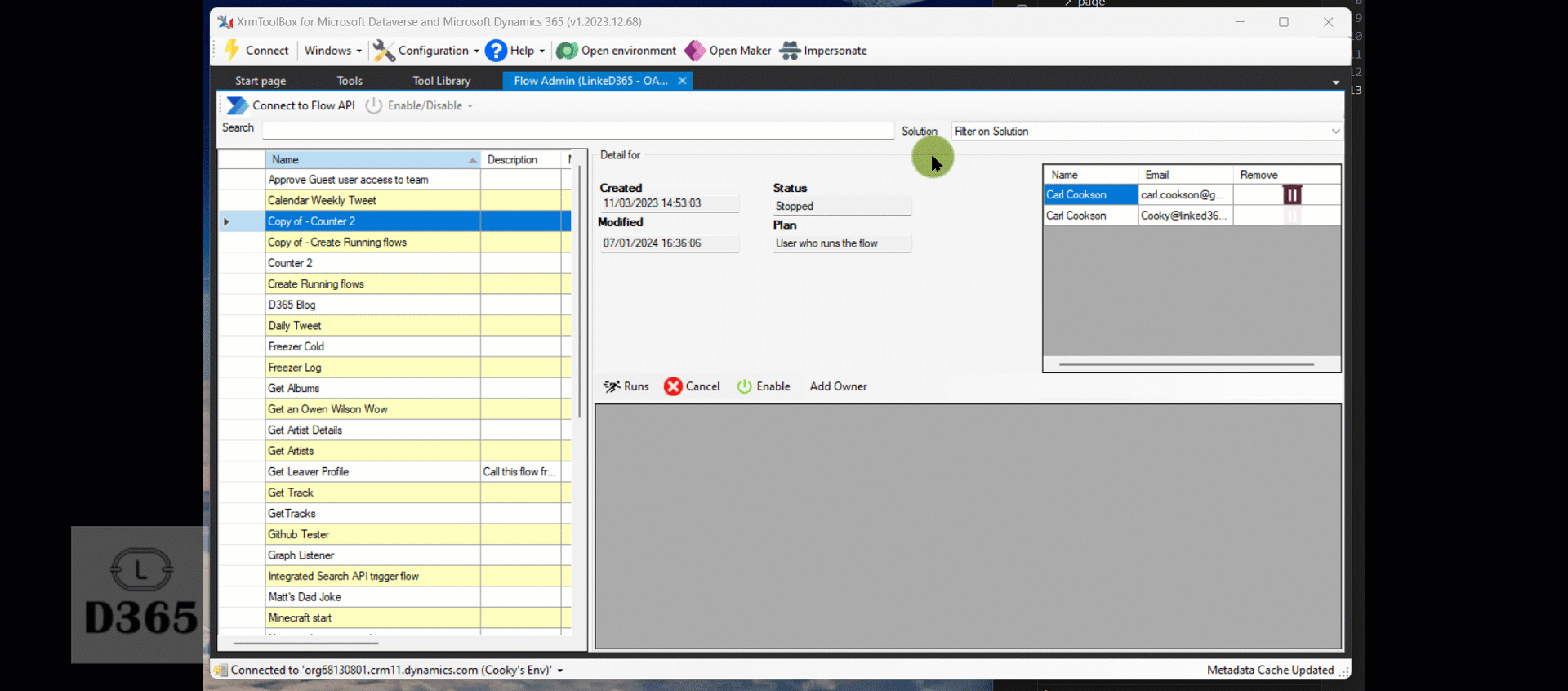This screenshot has height=691, width=1568.
Task: Open the connection dropdown in status bar
Action: point(559,671)
